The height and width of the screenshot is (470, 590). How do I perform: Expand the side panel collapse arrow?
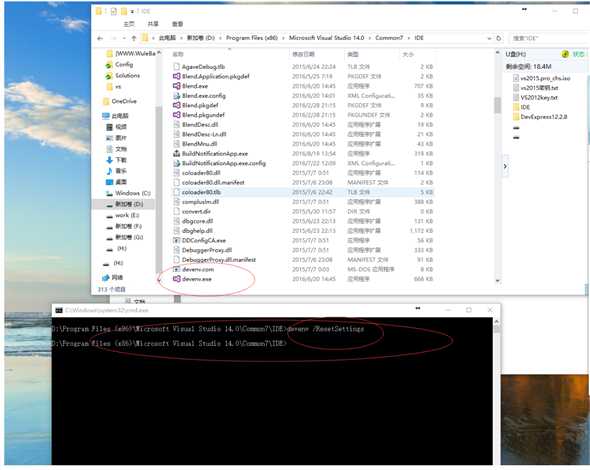[x=505, y=166]
